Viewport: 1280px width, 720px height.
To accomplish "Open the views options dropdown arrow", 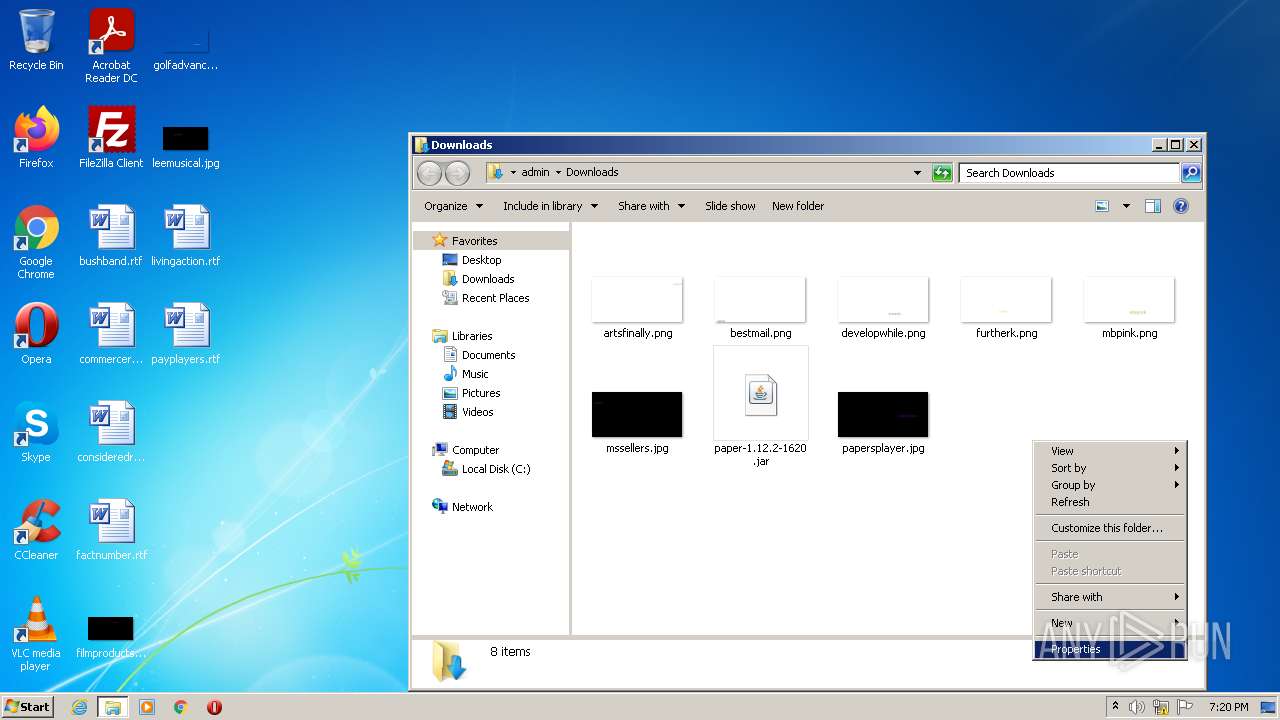I will (x=1126, y=206).
